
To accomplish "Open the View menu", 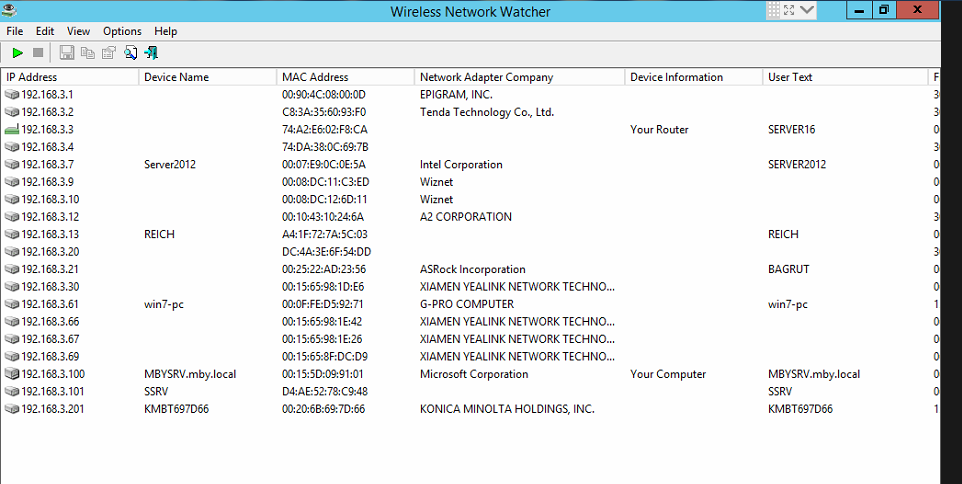I will click(78, 31).
